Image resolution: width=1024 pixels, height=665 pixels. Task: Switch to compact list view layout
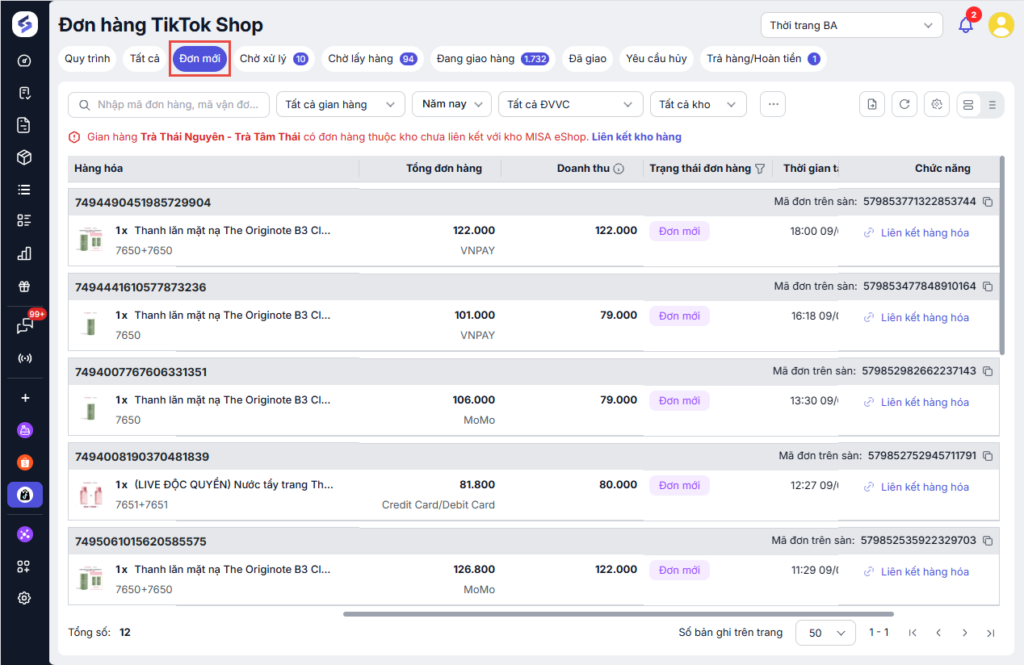click(991, 104)
